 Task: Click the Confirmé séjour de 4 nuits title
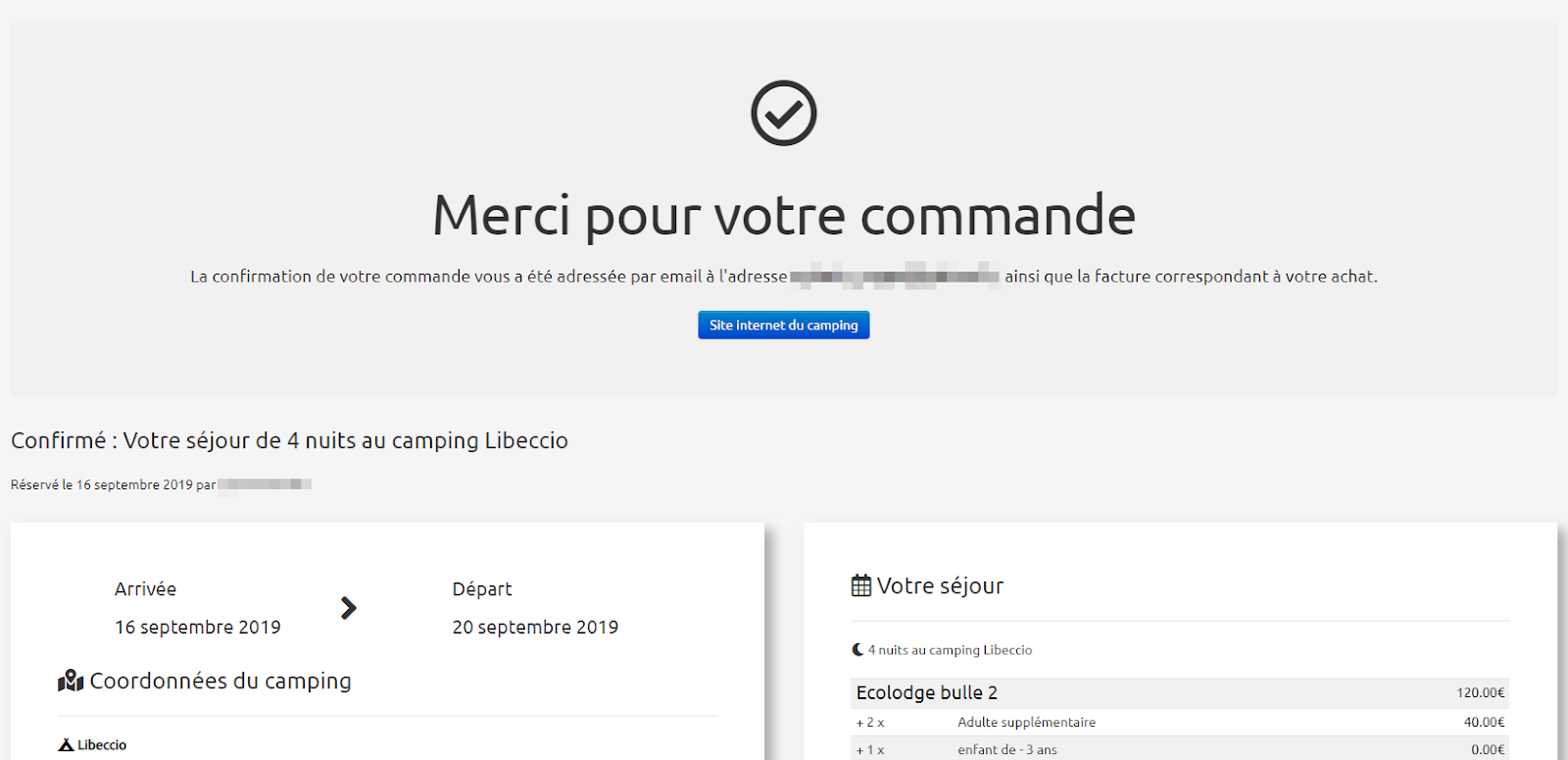pyautogui.click(x=289, y=441)
